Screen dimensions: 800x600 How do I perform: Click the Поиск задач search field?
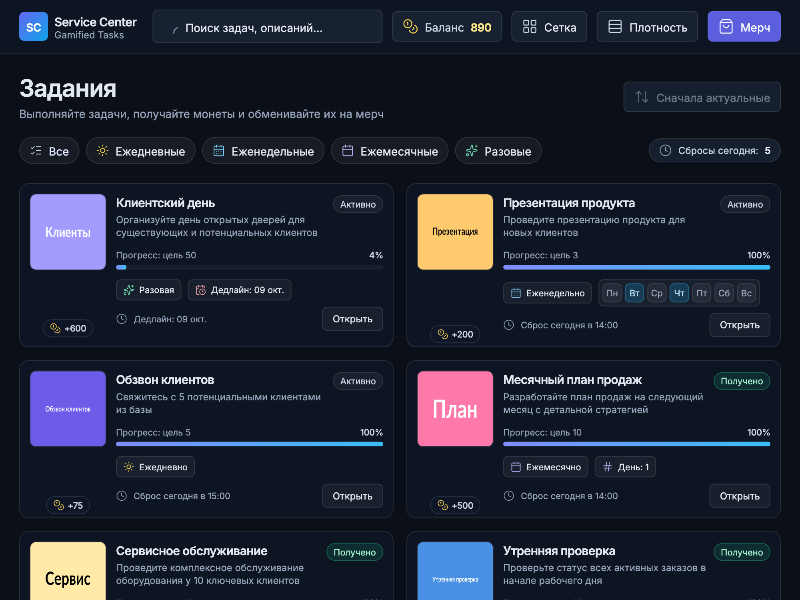267,27
